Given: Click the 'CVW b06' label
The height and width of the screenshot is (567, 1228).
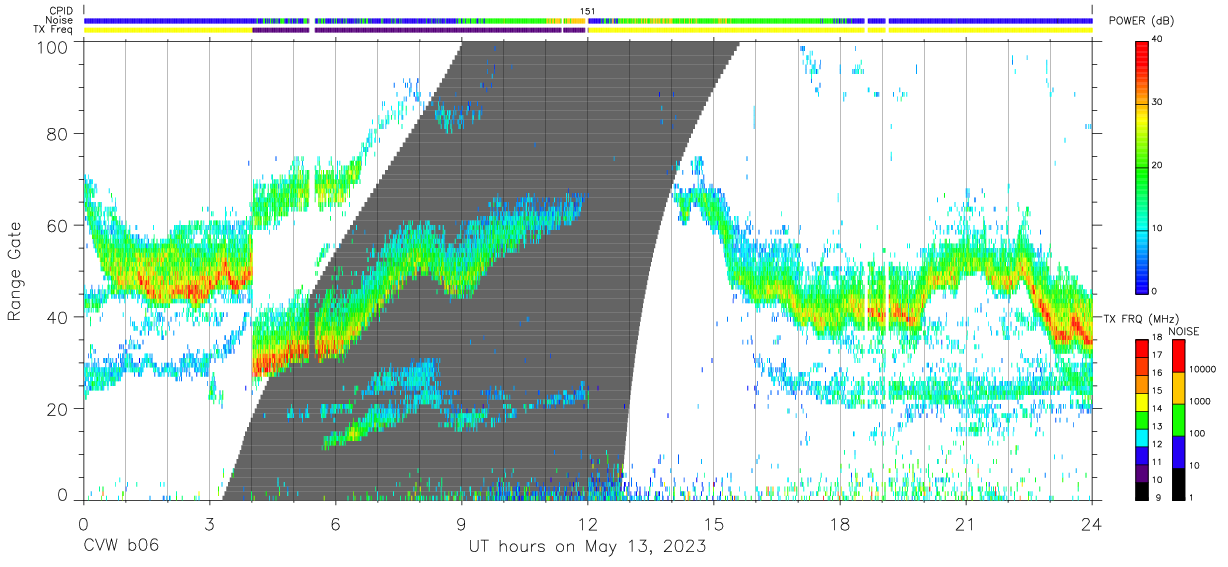Looking at the screenshot, I should point(120,546).
